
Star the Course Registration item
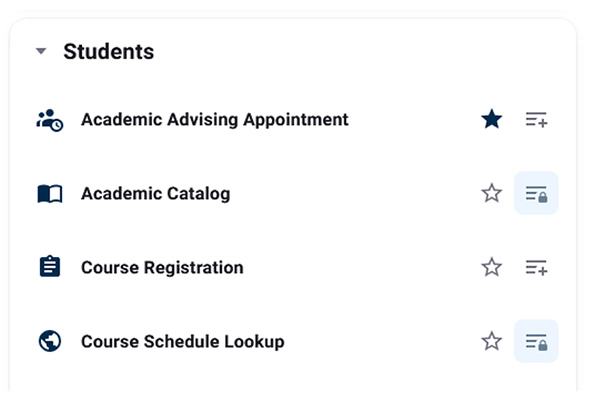tap(491, 268)
